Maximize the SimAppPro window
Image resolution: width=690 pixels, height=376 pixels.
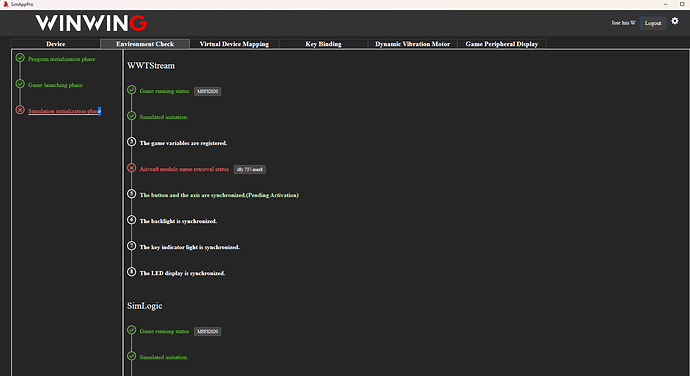[682, 4]
